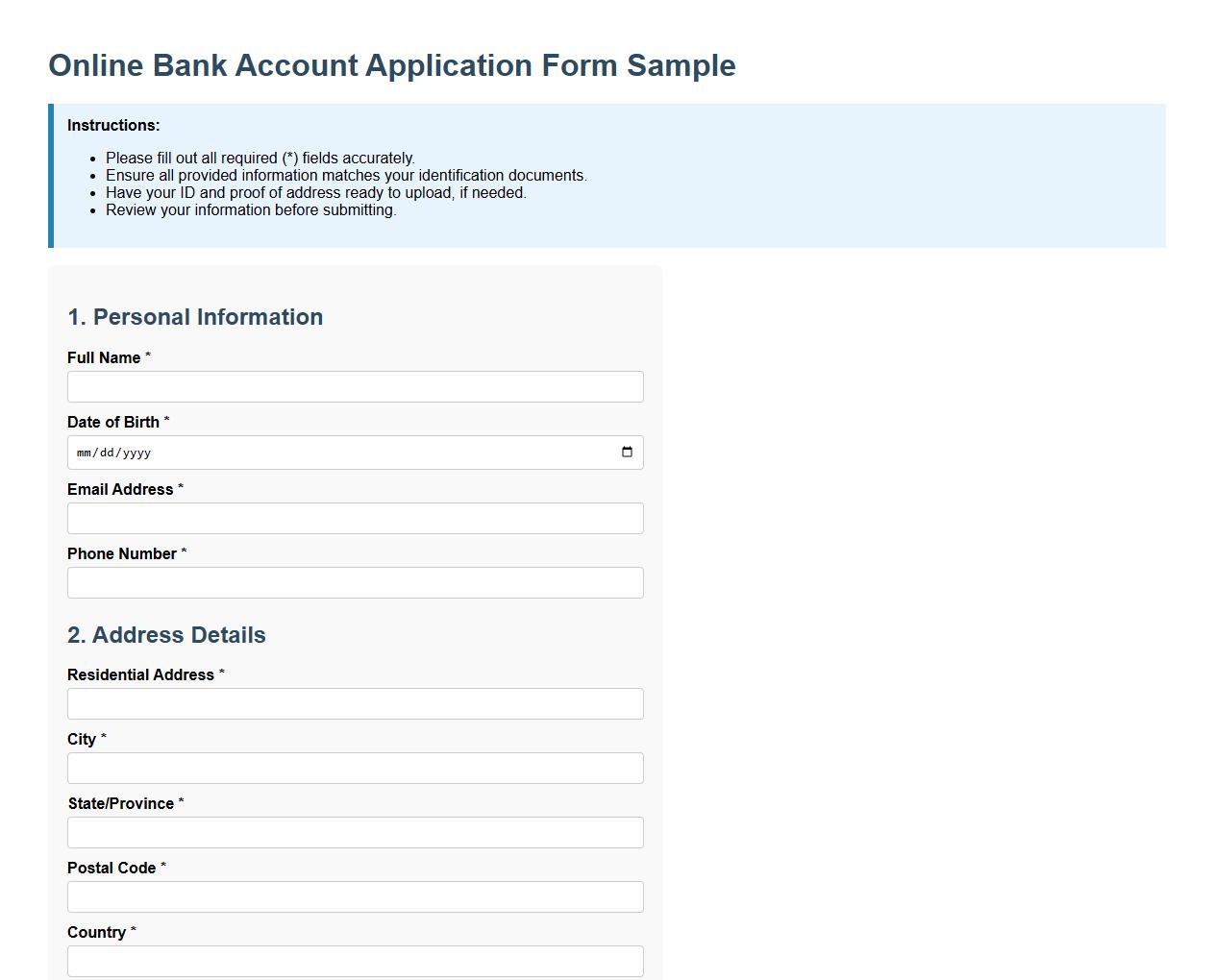The image size is (1214, 980).
Task: Select the mm month segment of Date of Birth
Action: click(x=83, y=452)
